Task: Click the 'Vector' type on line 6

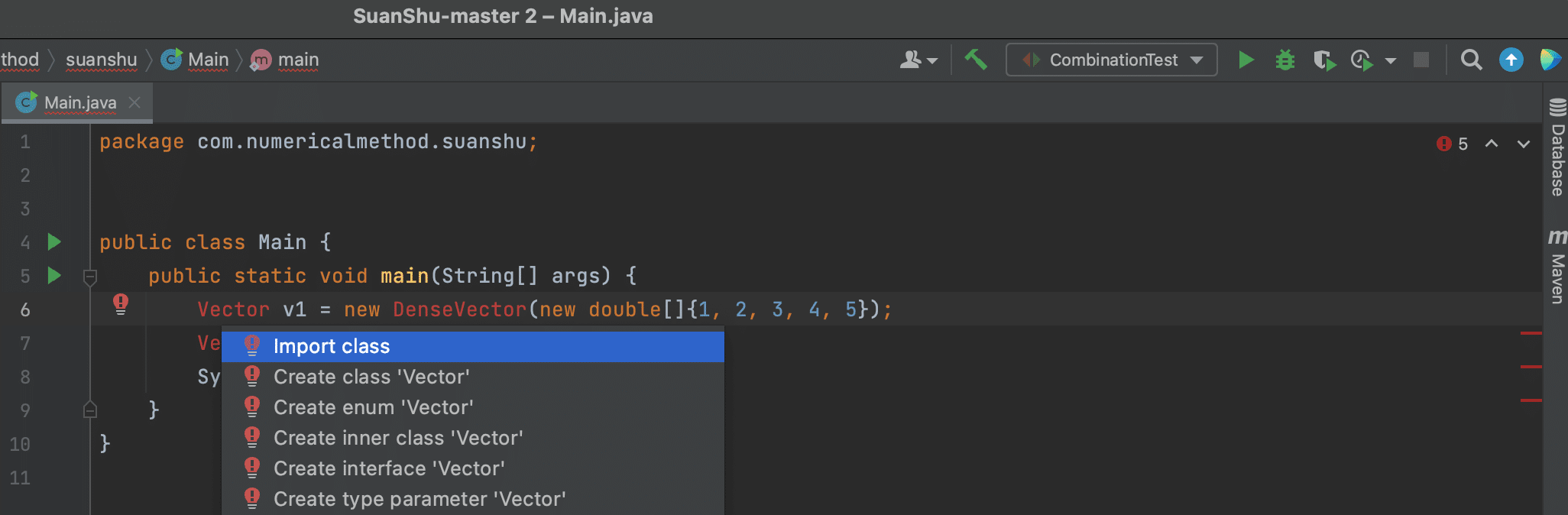Action: (x=233, y=309)
